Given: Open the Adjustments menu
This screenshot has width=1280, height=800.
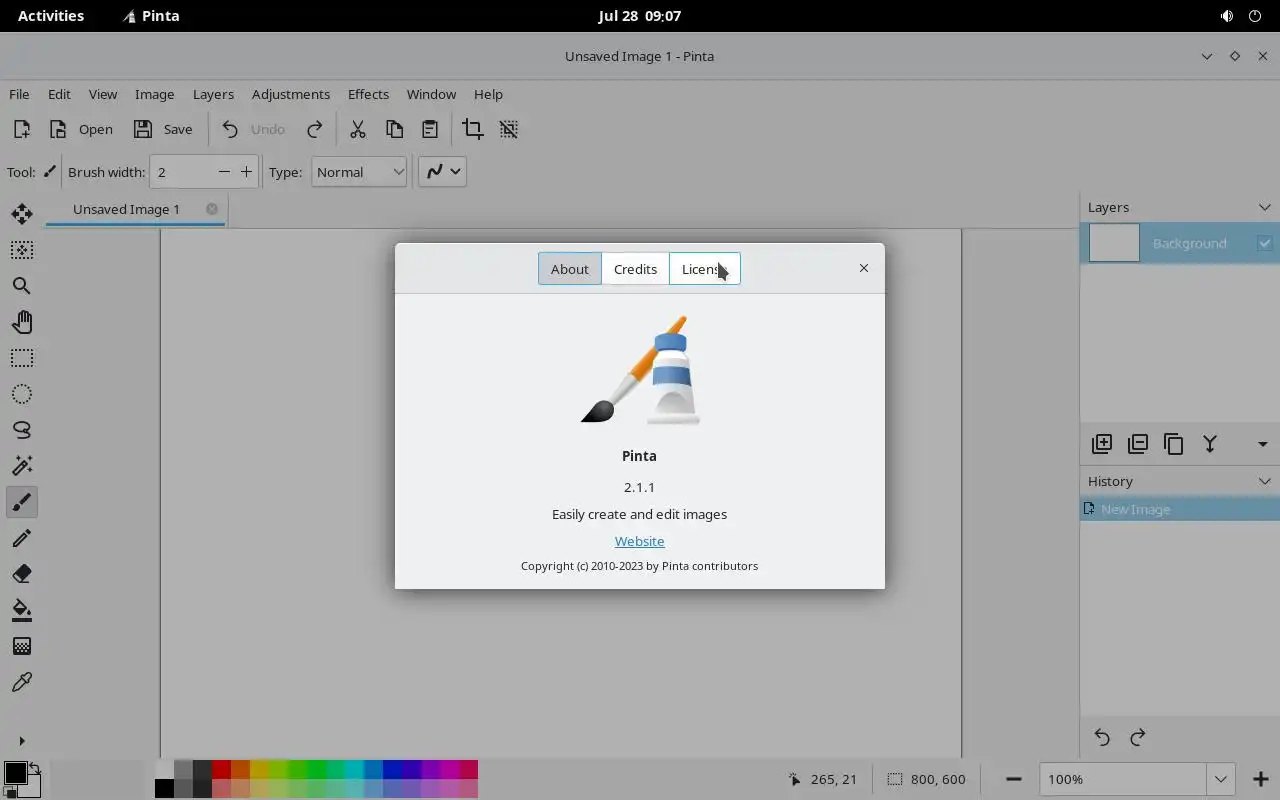Looking at the screenshot, I should click(291, 94).
